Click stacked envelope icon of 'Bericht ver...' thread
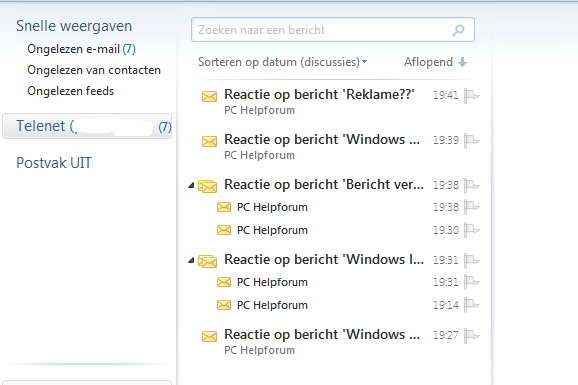This screenshot has height=385, width=578. pyautogui.click(x=208, y=186)
